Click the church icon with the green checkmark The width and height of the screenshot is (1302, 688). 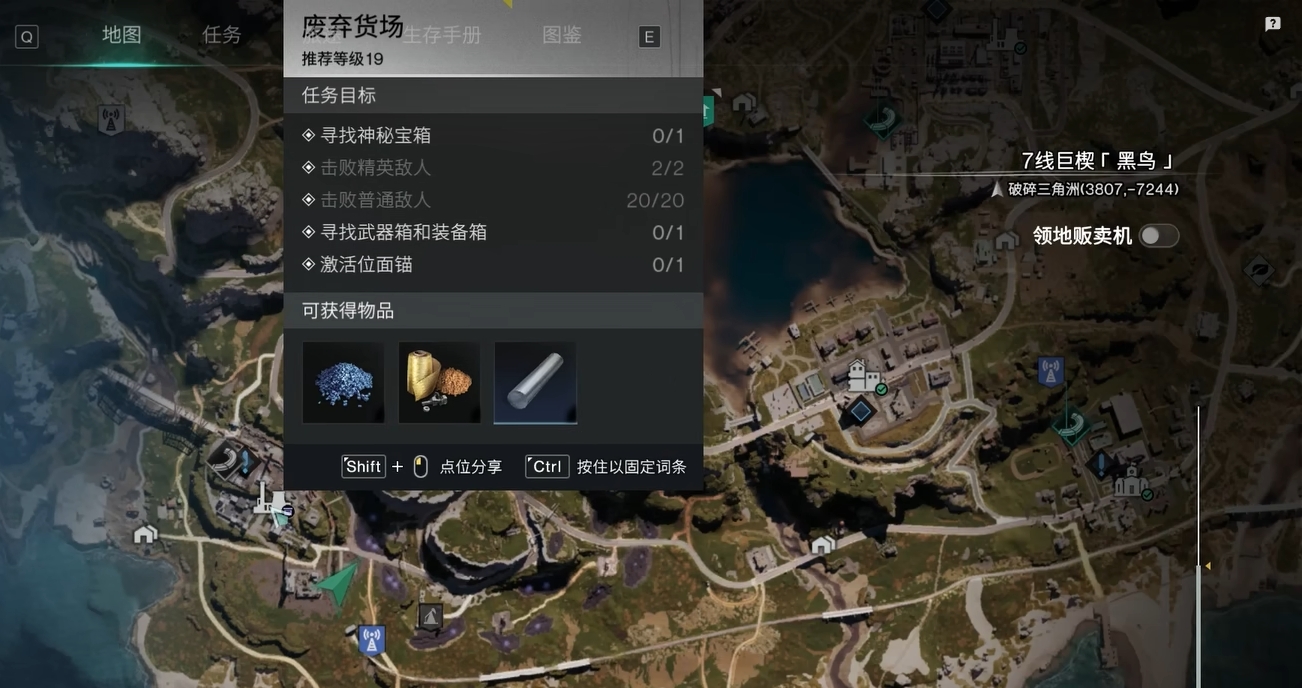tap(1132, 483)
